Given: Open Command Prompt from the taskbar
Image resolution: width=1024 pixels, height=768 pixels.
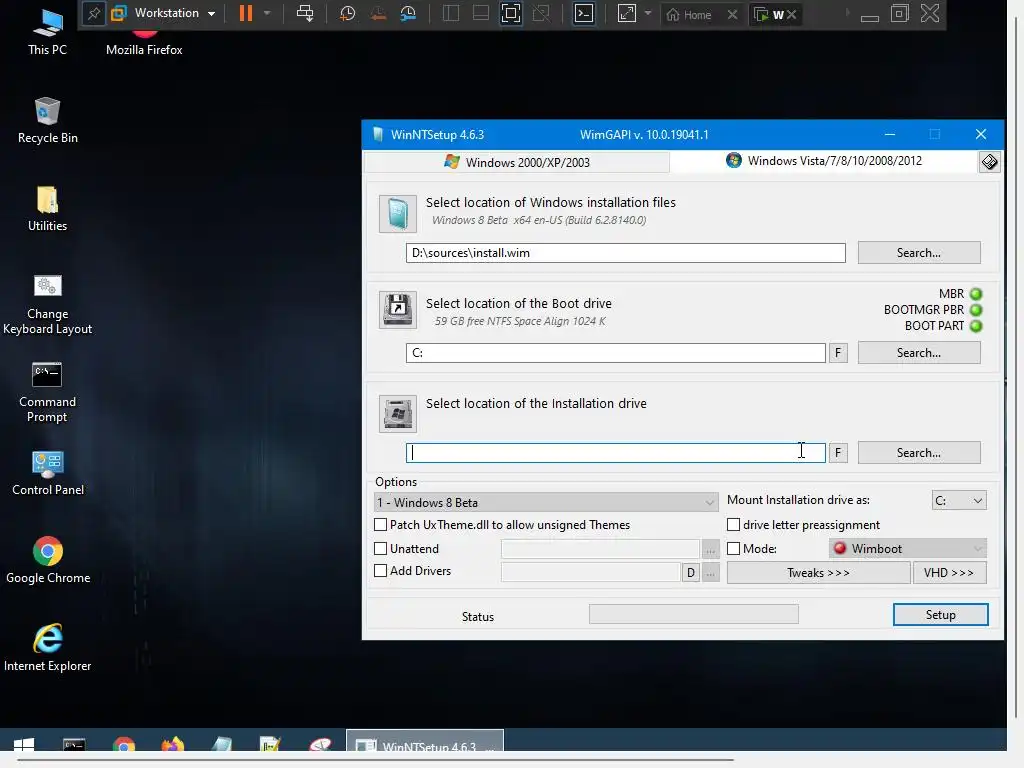Looking at the screenshot, I should tap(74, 746).
